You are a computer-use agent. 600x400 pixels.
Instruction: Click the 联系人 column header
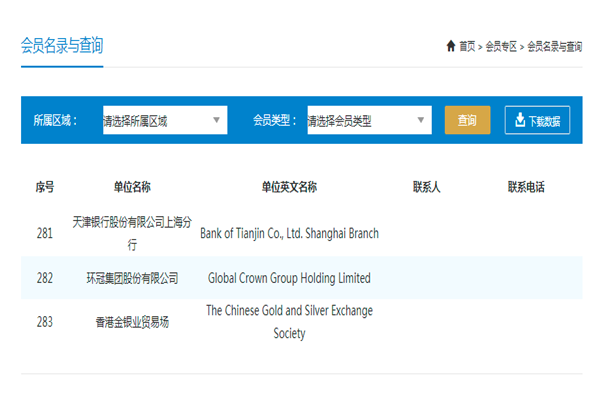click(427, 187)
